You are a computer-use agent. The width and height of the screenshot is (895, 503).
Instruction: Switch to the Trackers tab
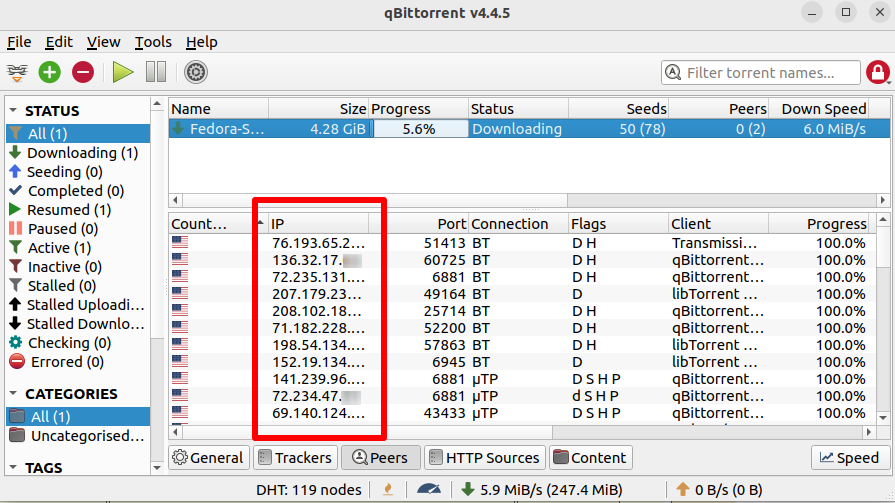click(x=296, y=458)
